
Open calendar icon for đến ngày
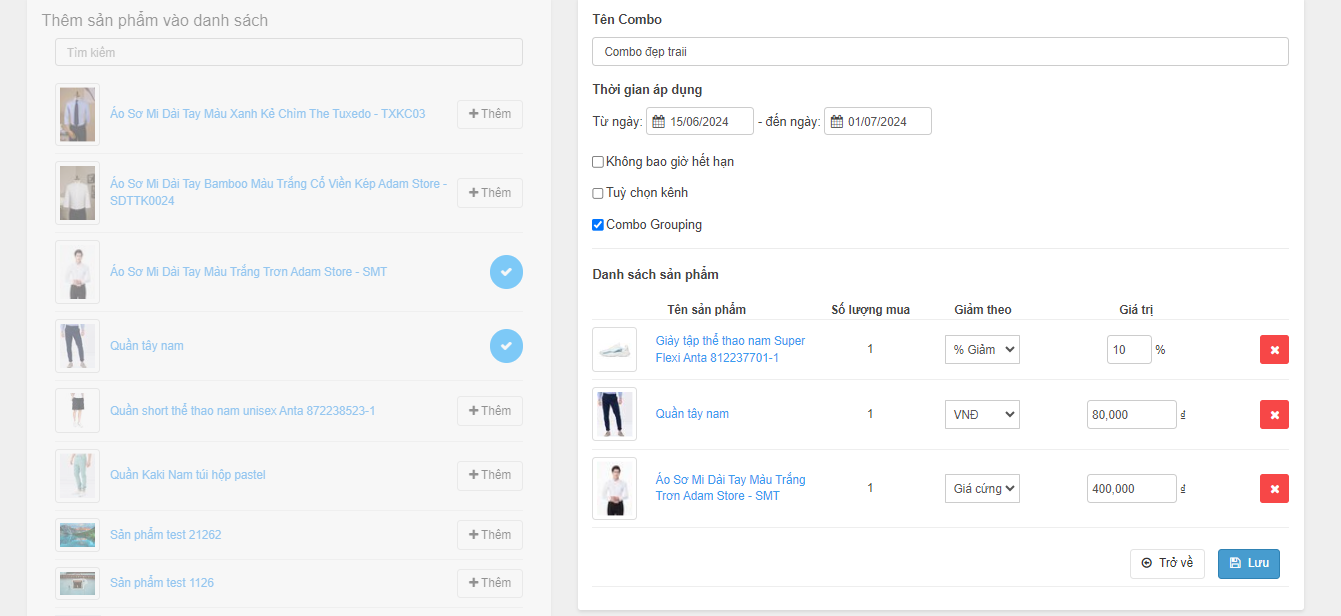point(836,122)
